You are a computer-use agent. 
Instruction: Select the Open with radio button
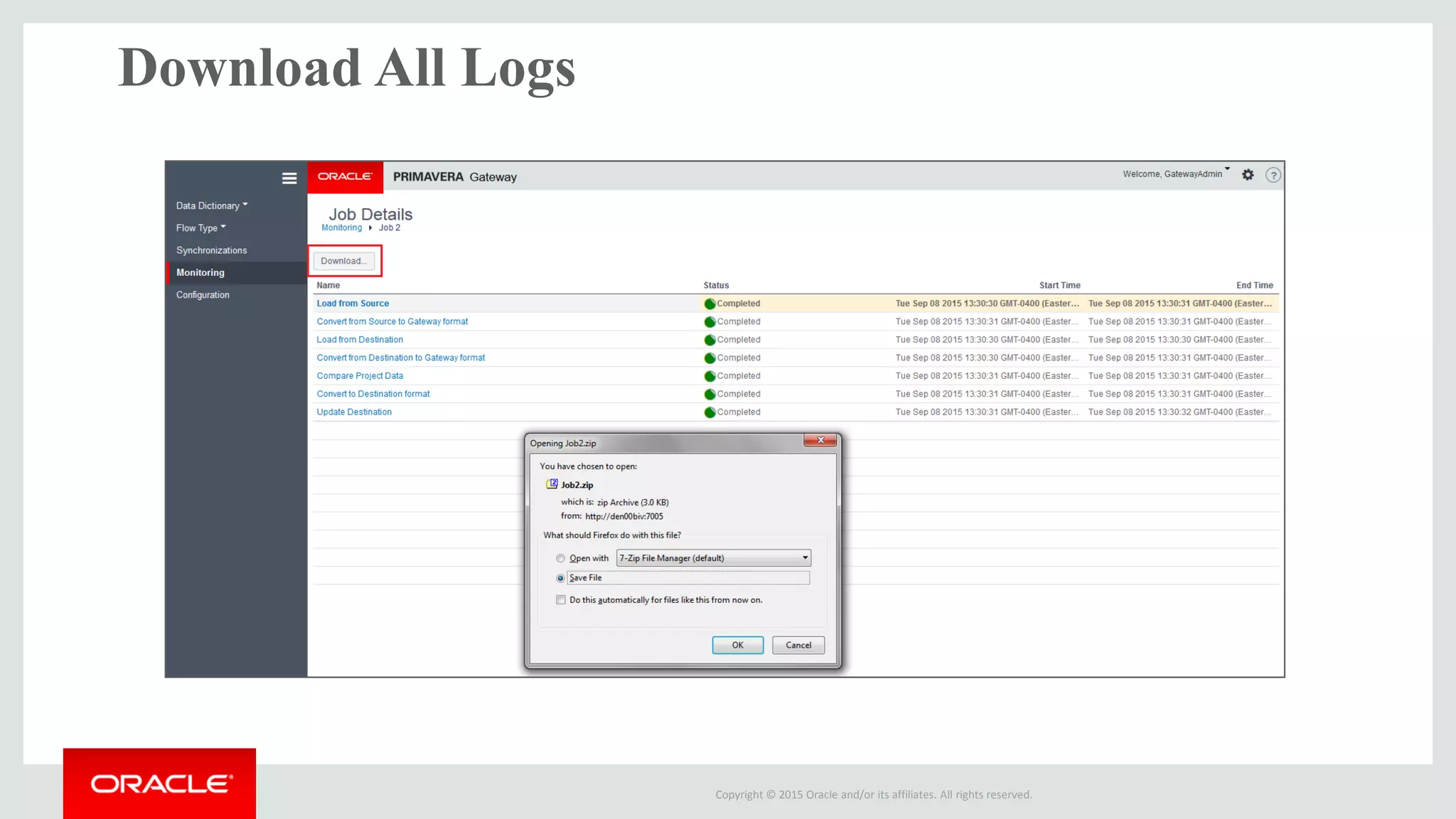(561, 559)
